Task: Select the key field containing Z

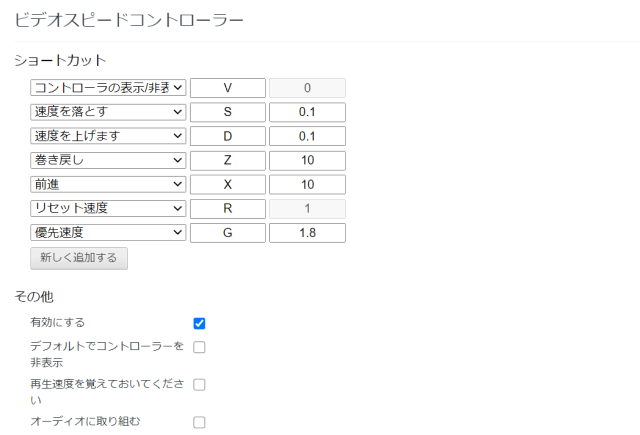Action: (228, 160)
